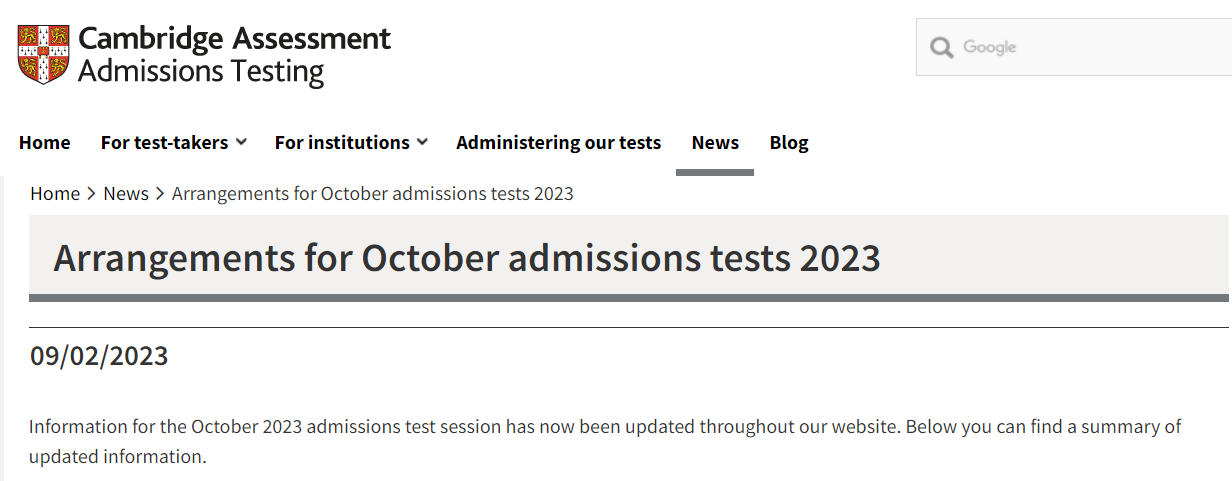
Task: Open the Blog navigation item
Action: click(789, 143)
